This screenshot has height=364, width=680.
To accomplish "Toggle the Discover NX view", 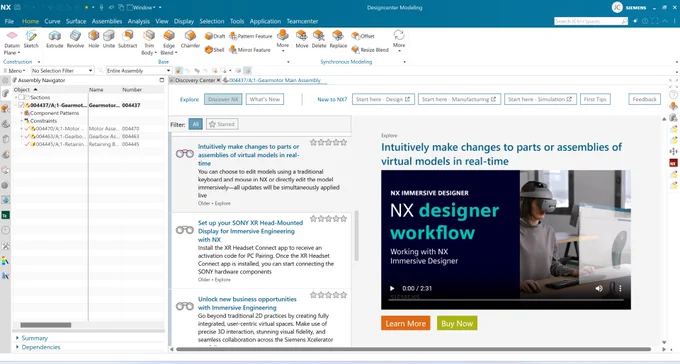I will tap(223, 99).
